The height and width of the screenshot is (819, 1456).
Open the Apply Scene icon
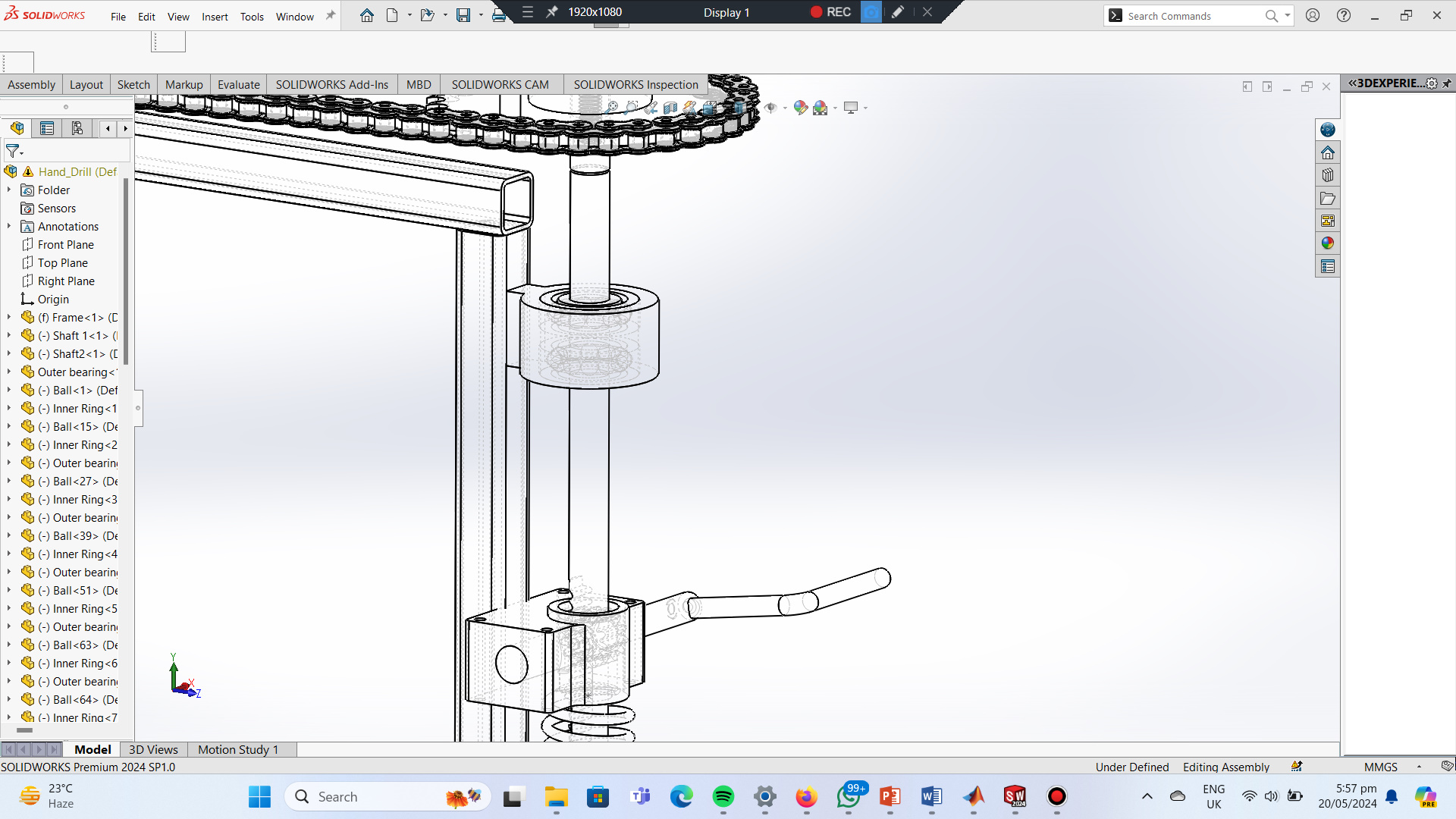[821, 108]
